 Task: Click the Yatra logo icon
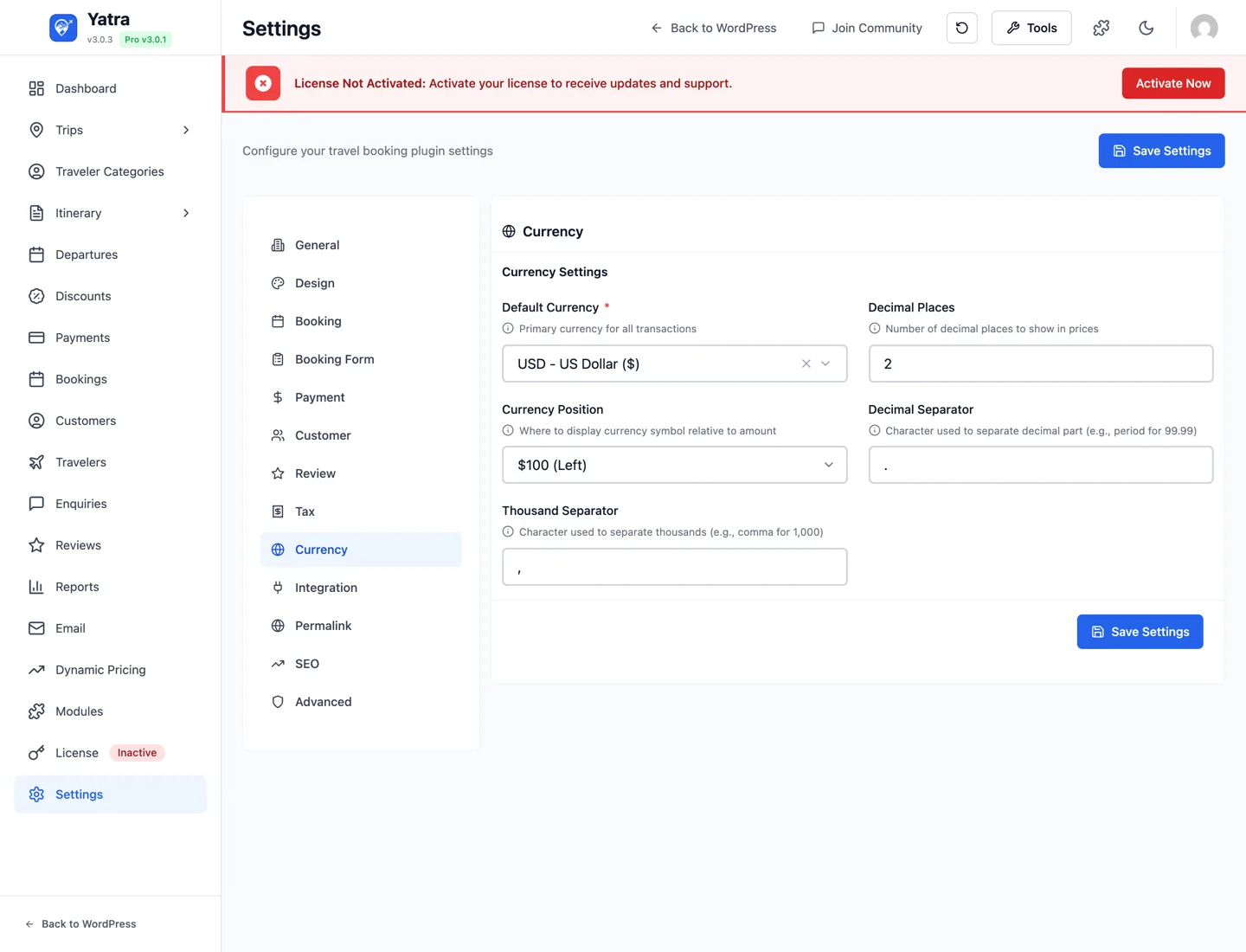pos(63,28)
